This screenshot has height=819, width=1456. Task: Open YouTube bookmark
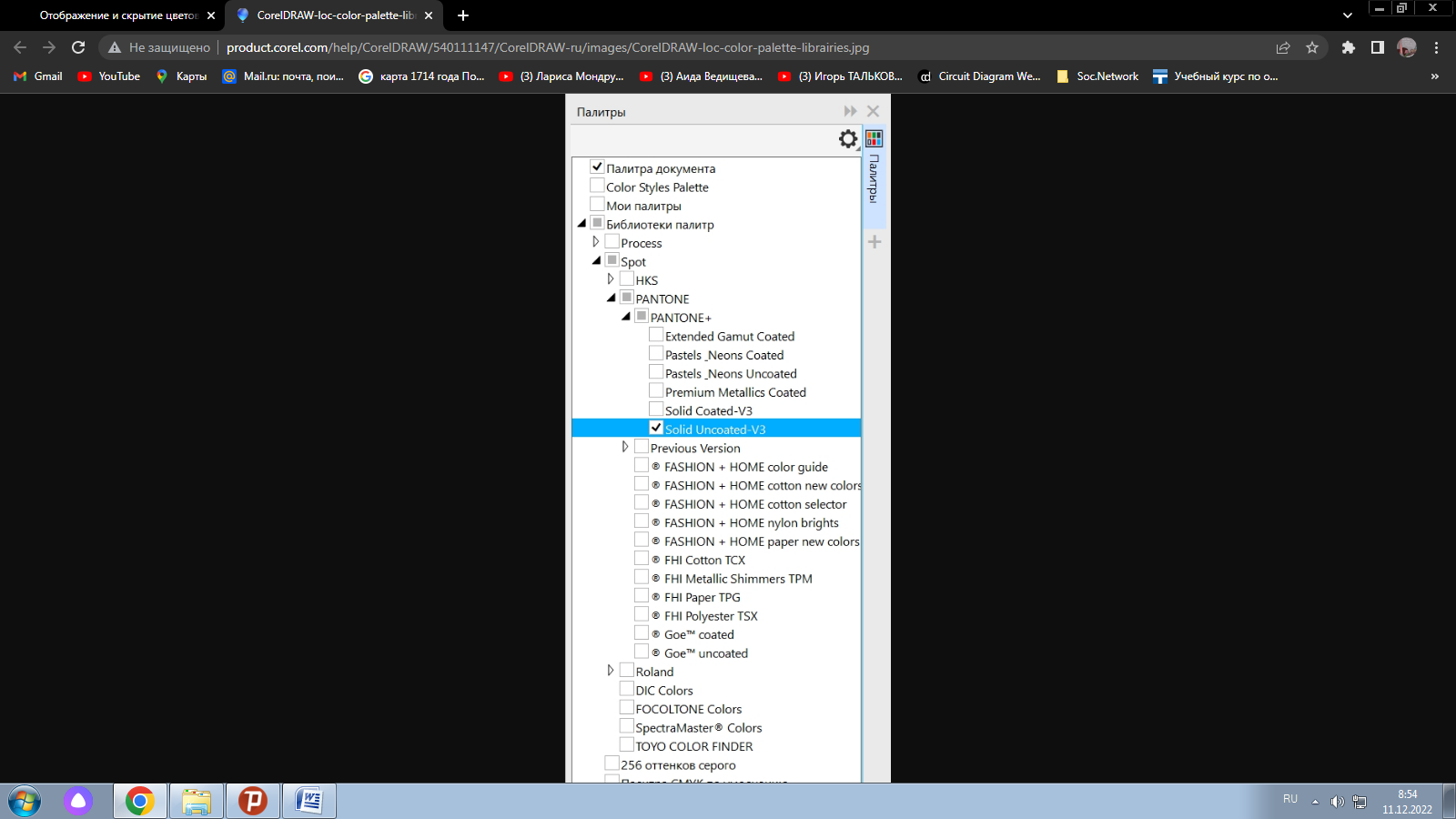coord(109,76)
